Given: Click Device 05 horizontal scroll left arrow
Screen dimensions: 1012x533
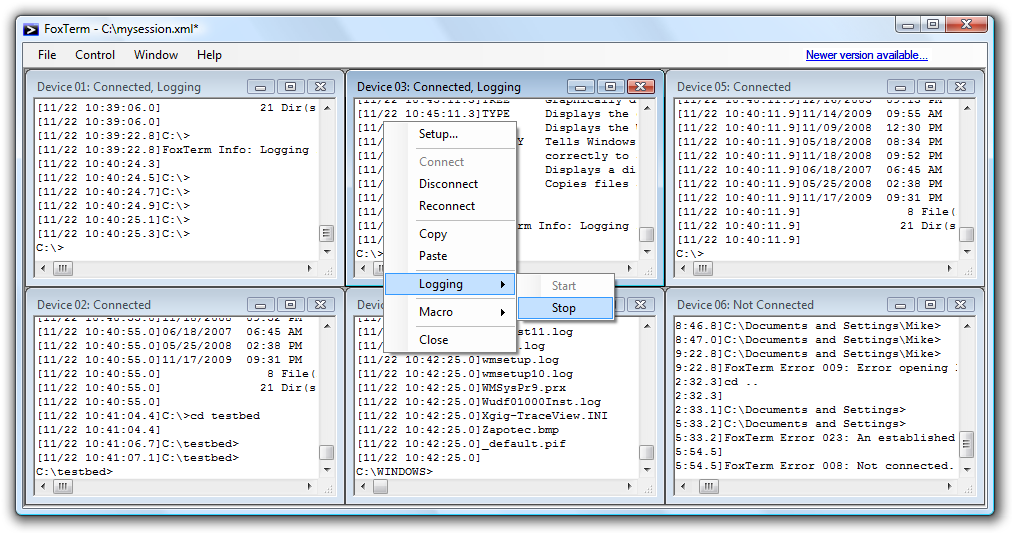Looking at the screenshot, I should (683, 268).
